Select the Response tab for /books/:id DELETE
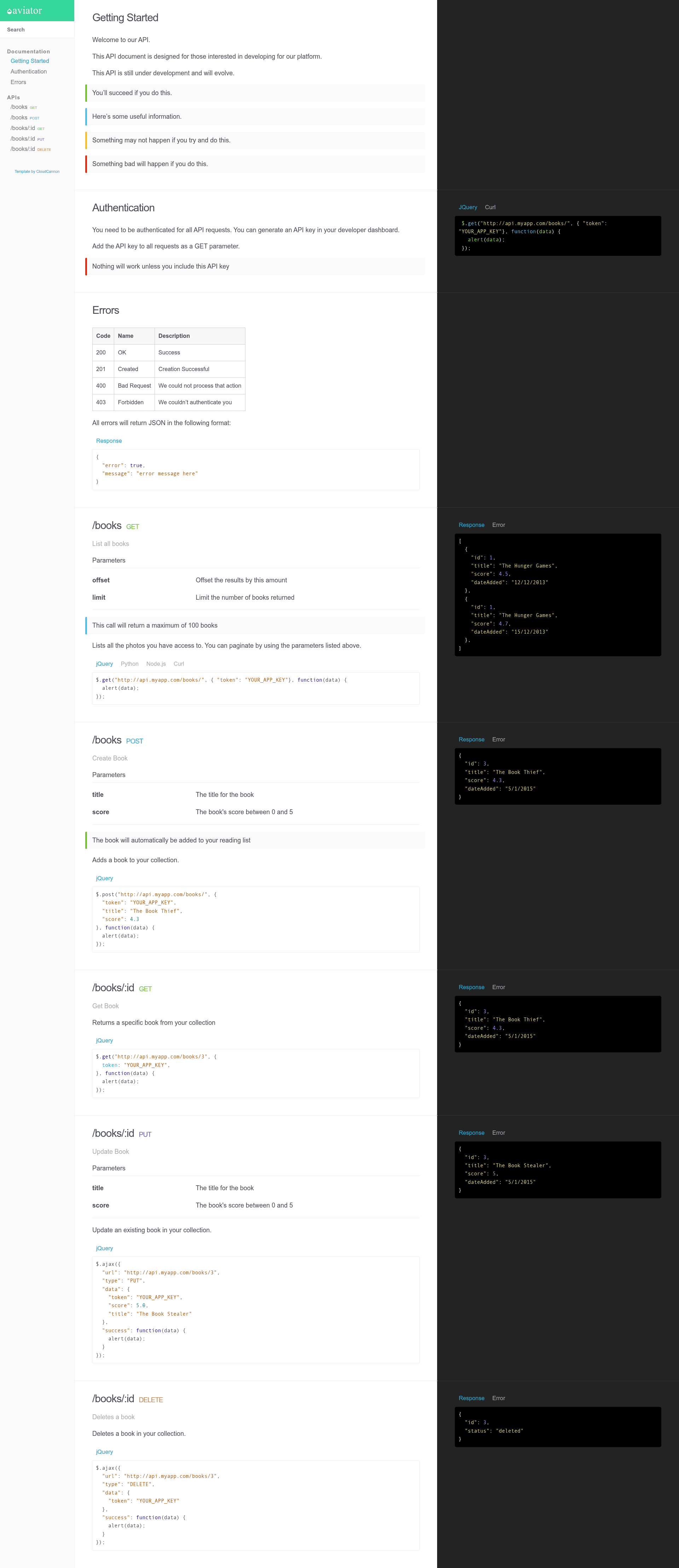The height and width of the screenshot is (1568, 679). point(471,1398)
